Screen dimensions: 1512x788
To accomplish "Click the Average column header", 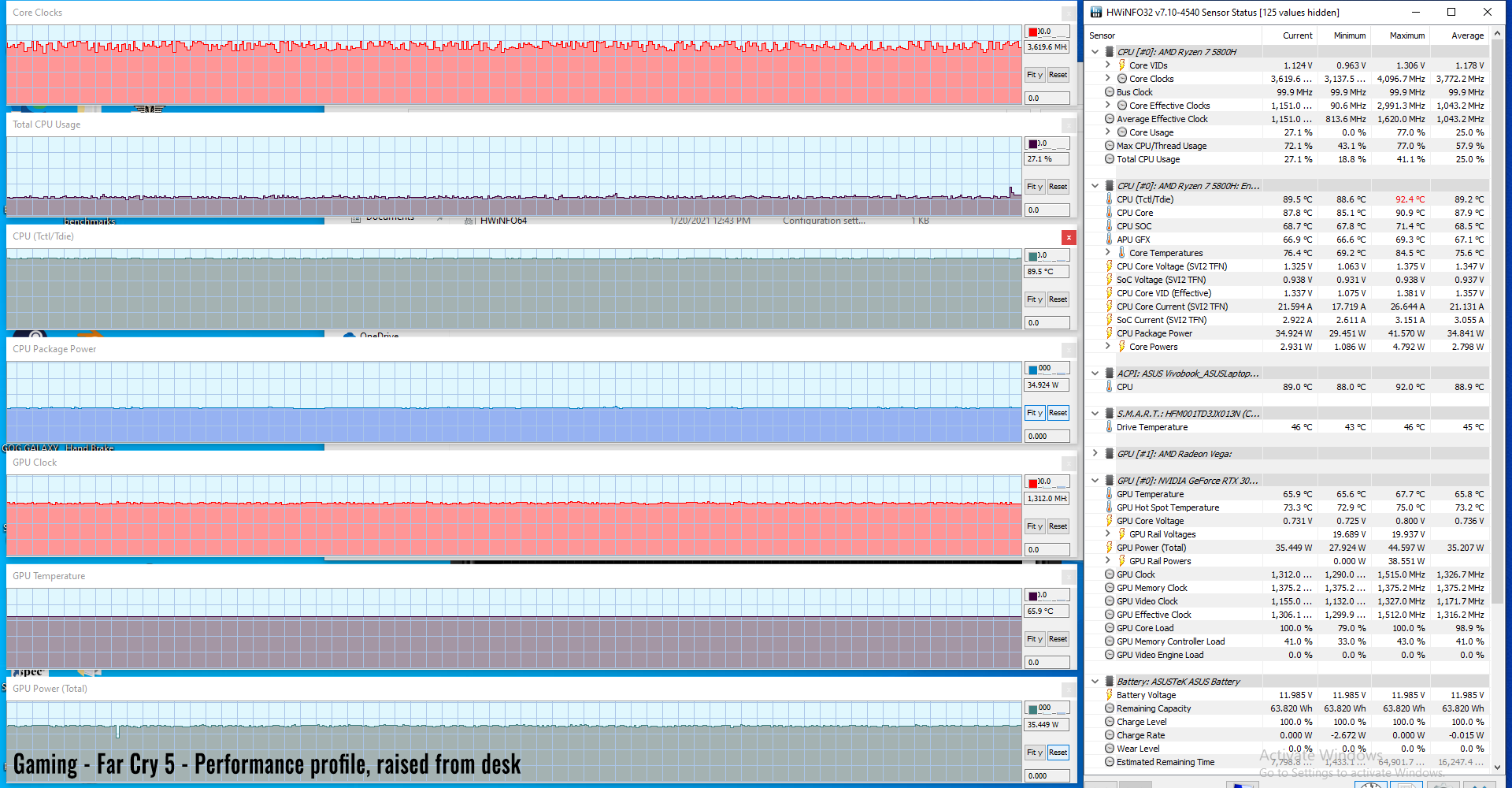I will 1467,35.
